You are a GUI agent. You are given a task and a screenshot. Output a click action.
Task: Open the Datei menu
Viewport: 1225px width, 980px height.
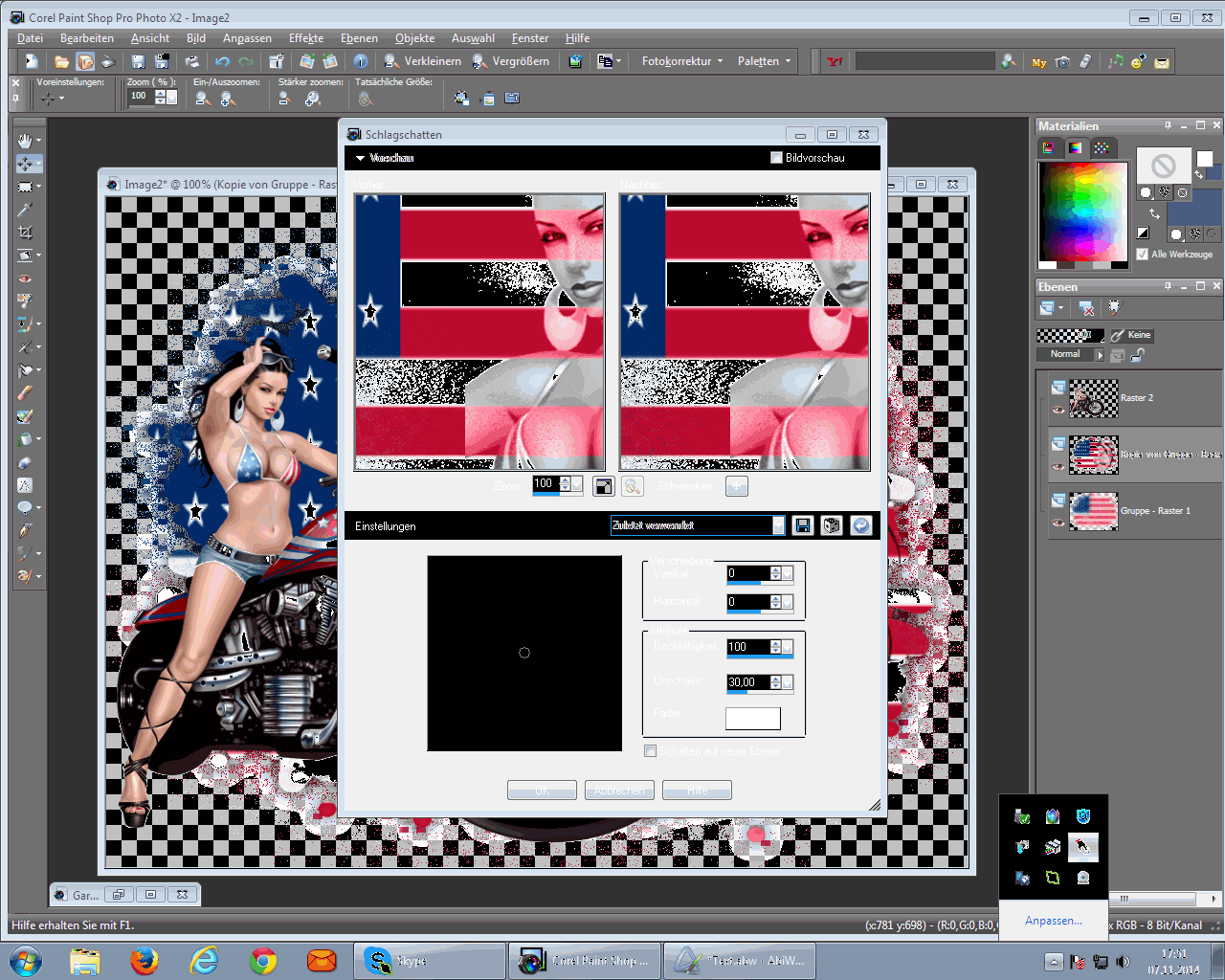[30, 38]
